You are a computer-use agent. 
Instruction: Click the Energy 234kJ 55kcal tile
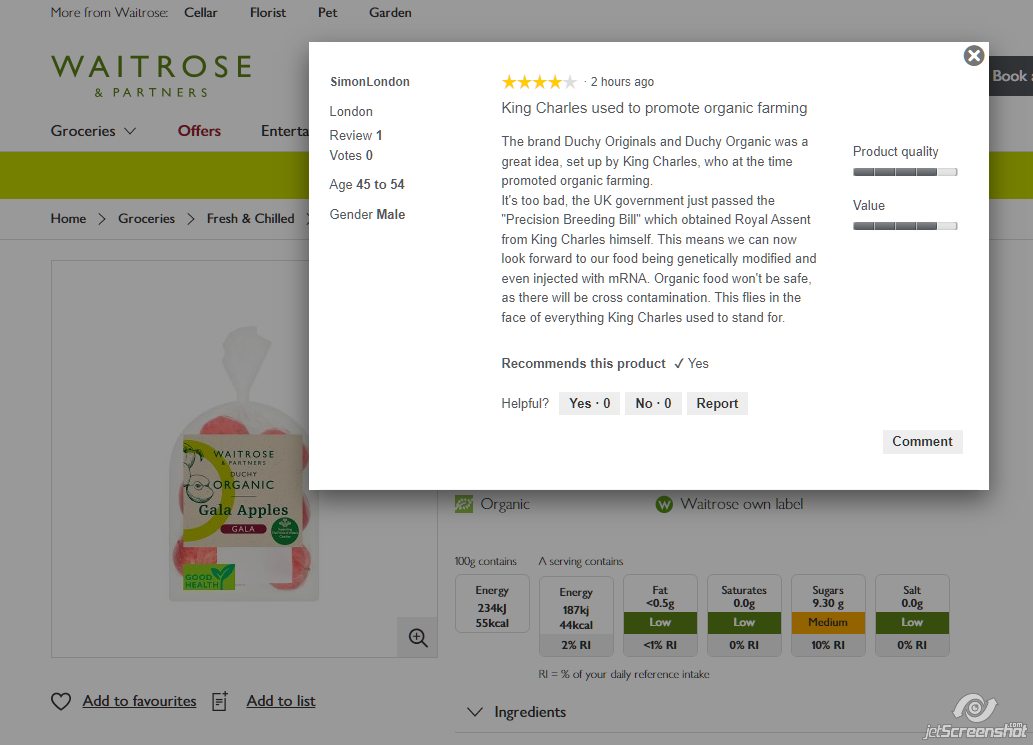[x=492, y=604]
